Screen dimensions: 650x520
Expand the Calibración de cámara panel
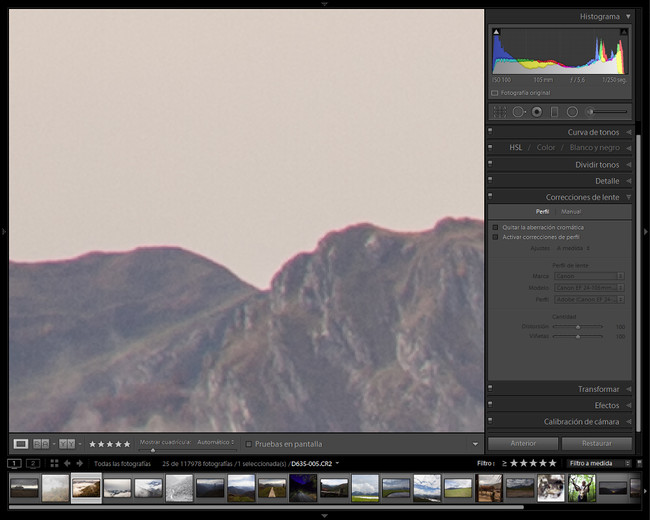629,422
